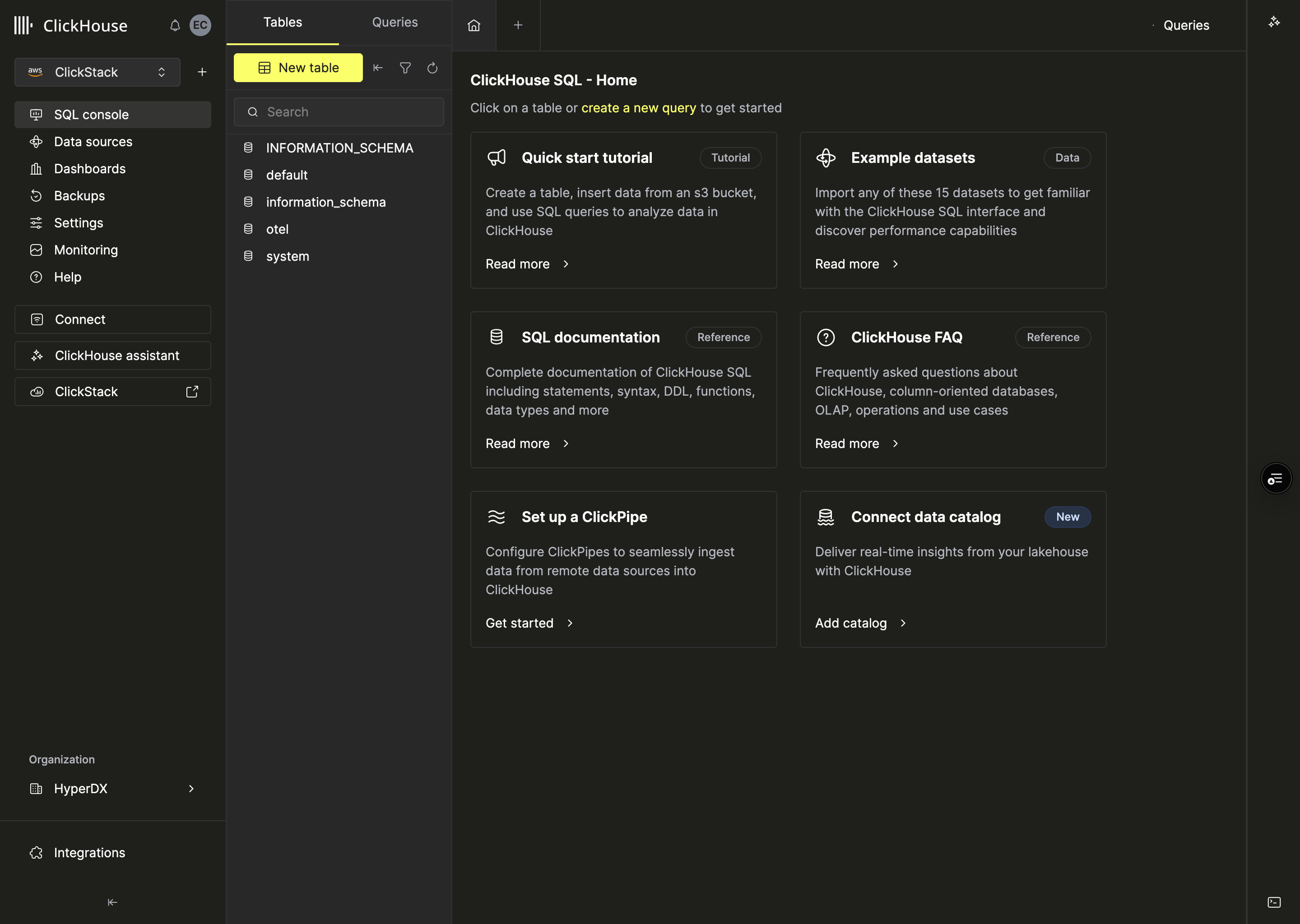Go to the home tab icon
Viewport: 1300px width, 924px height.
[474, 26]
